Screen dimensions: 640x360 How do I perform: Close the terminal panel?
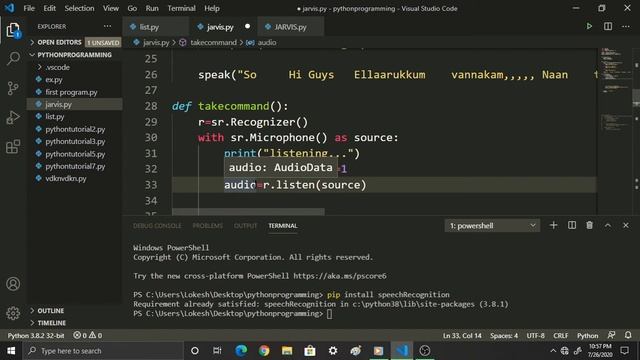626,225
